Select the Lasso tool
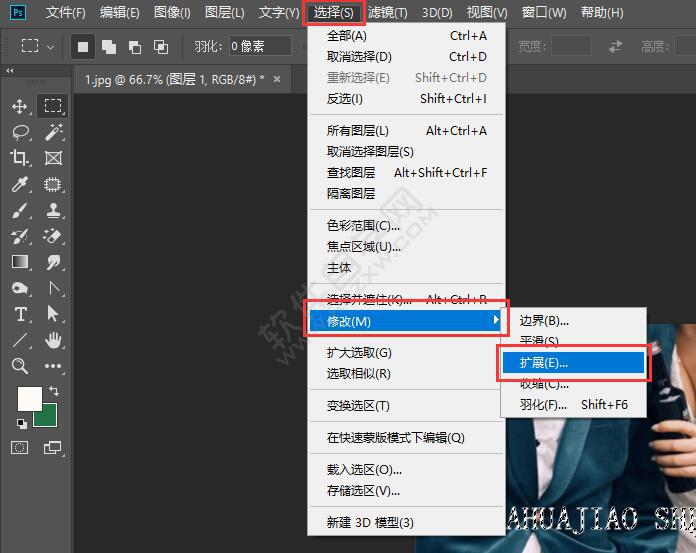This screenshot has width=696, height=553. coord(20,132)
